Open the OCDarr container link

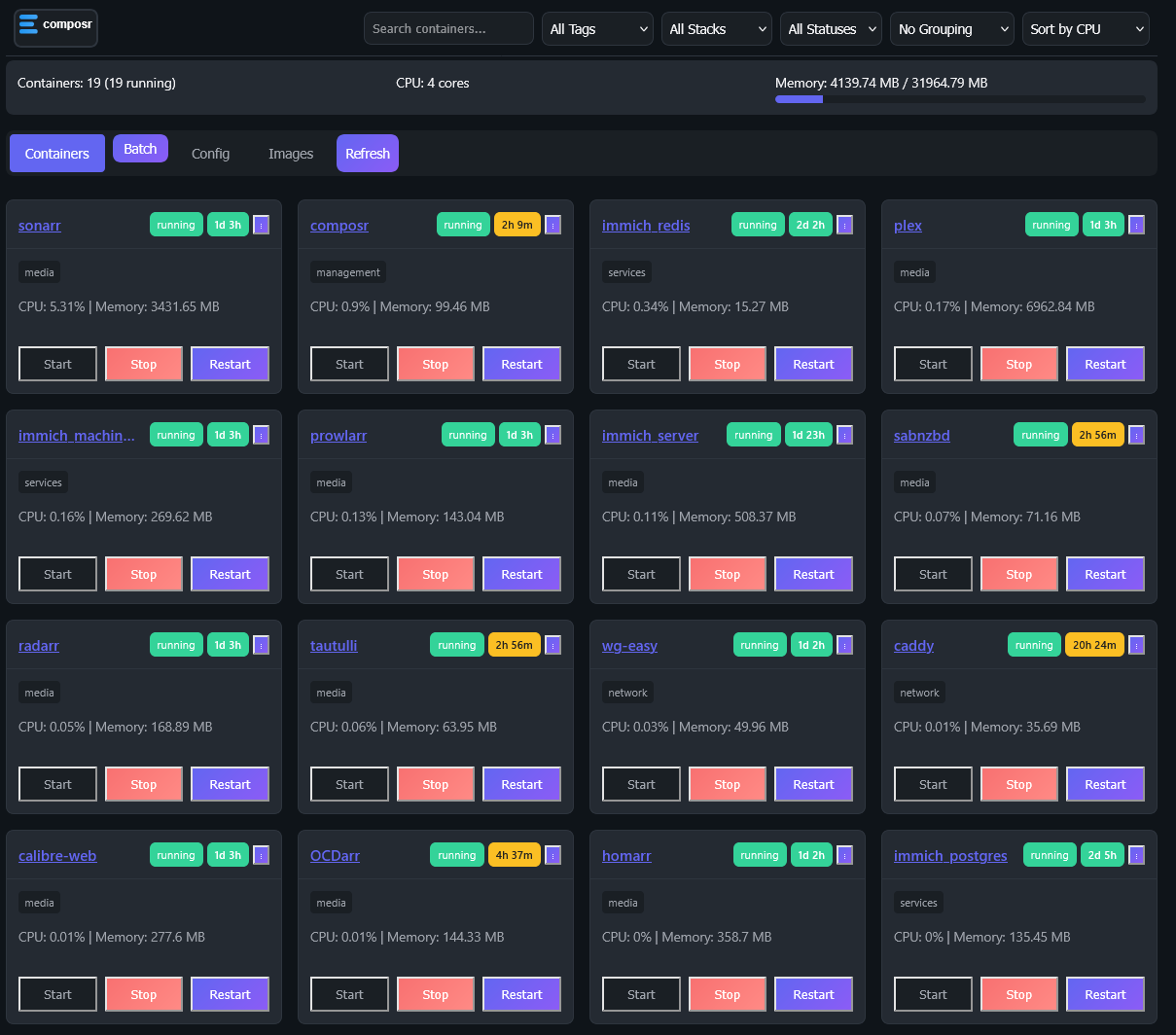(x=335, y=856)
